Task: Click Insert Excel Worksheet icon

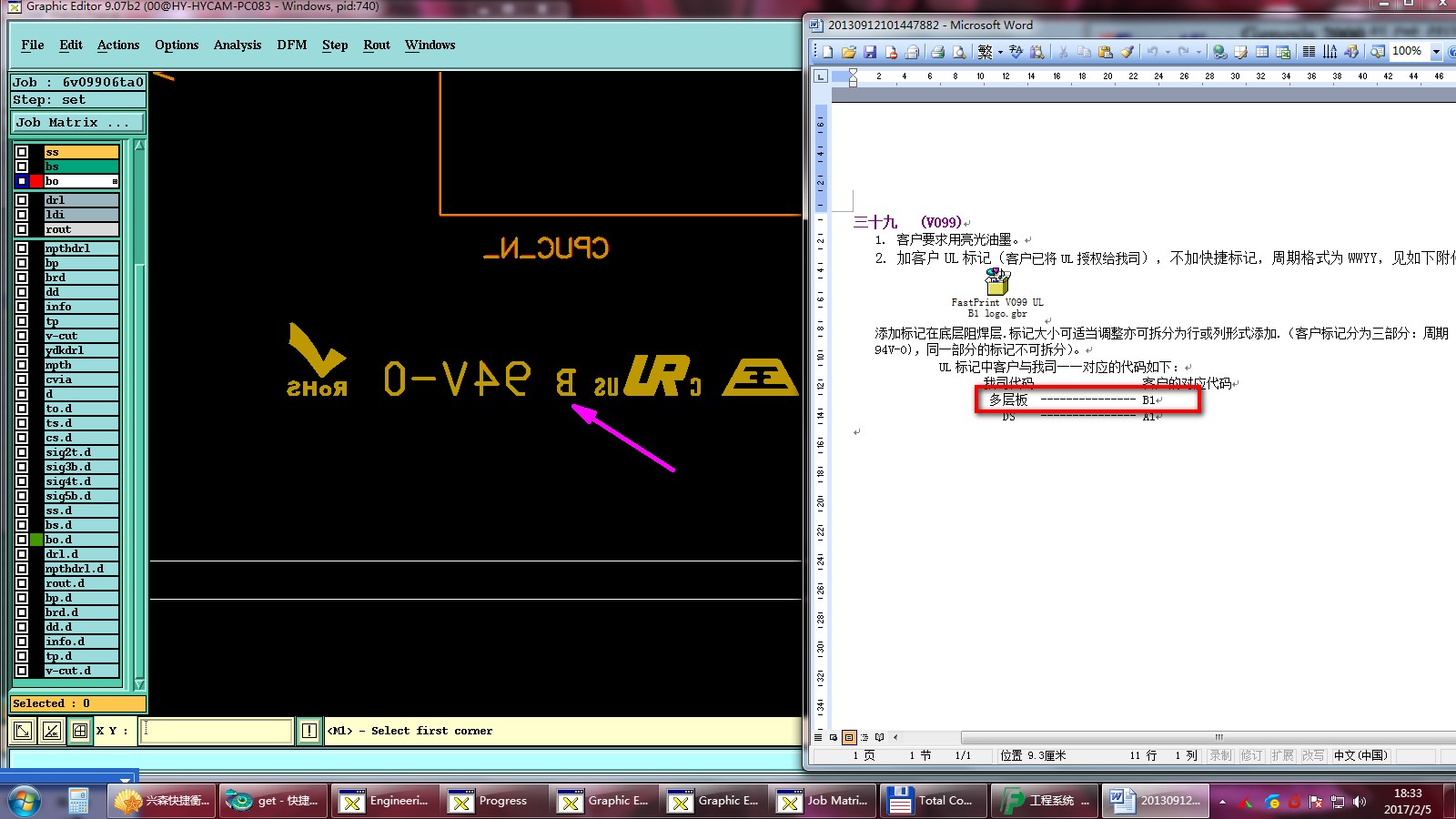Action: click(1283, 52)
